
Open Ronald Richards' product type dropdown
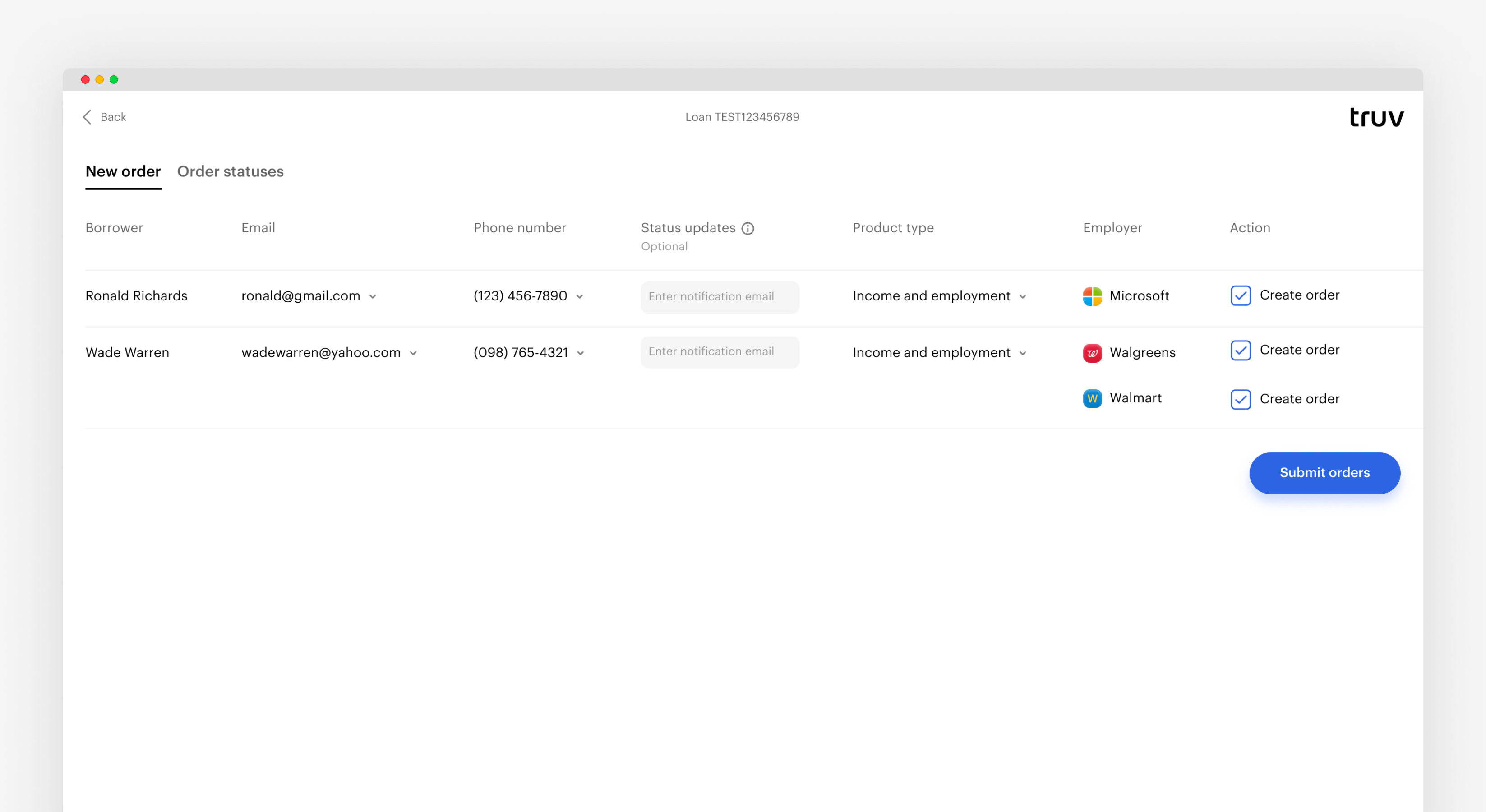[x=1023, y=297]
